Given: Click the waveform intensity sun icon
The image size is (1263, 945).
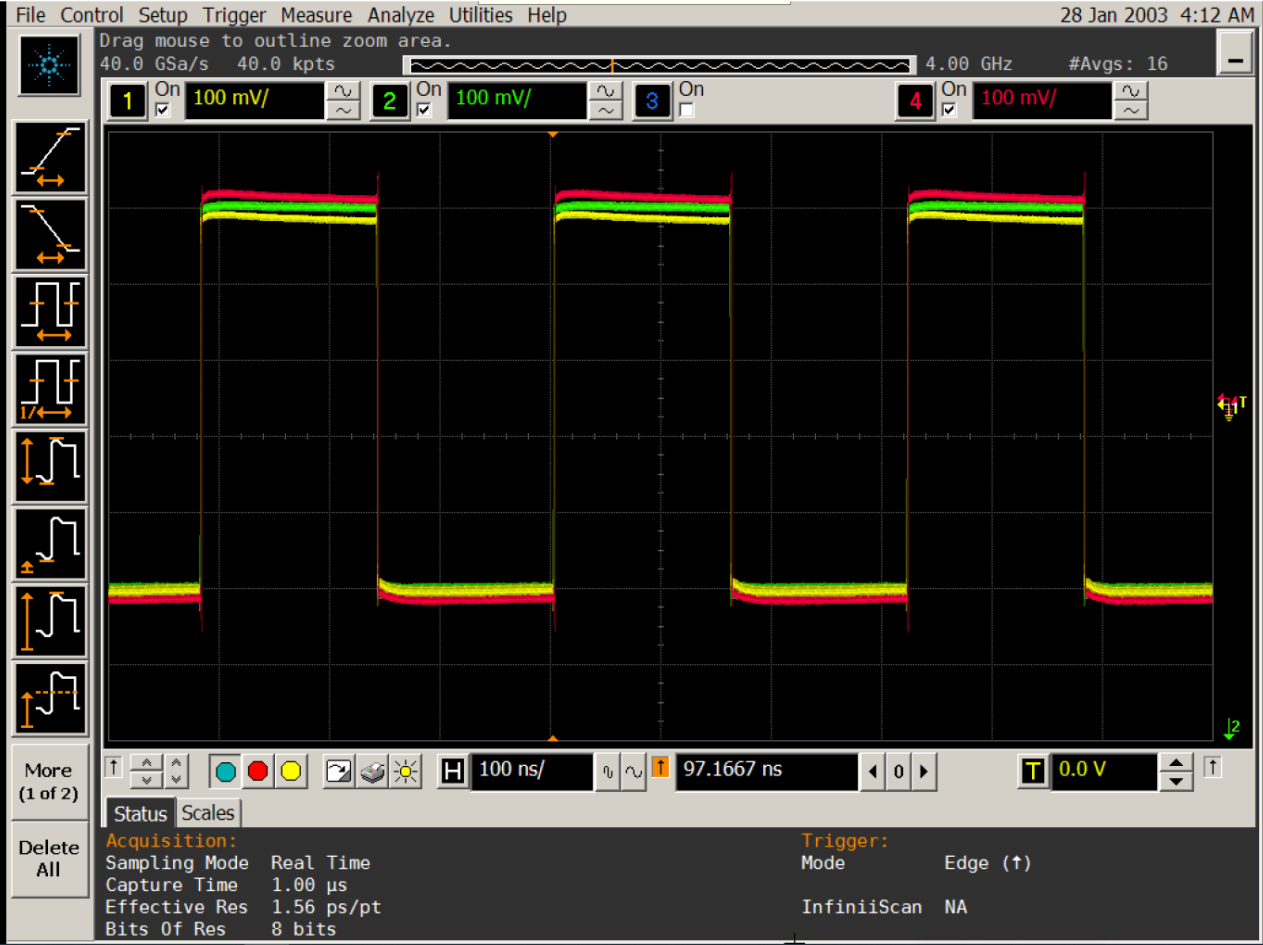Looking at the screenshot, I should 404,771.
